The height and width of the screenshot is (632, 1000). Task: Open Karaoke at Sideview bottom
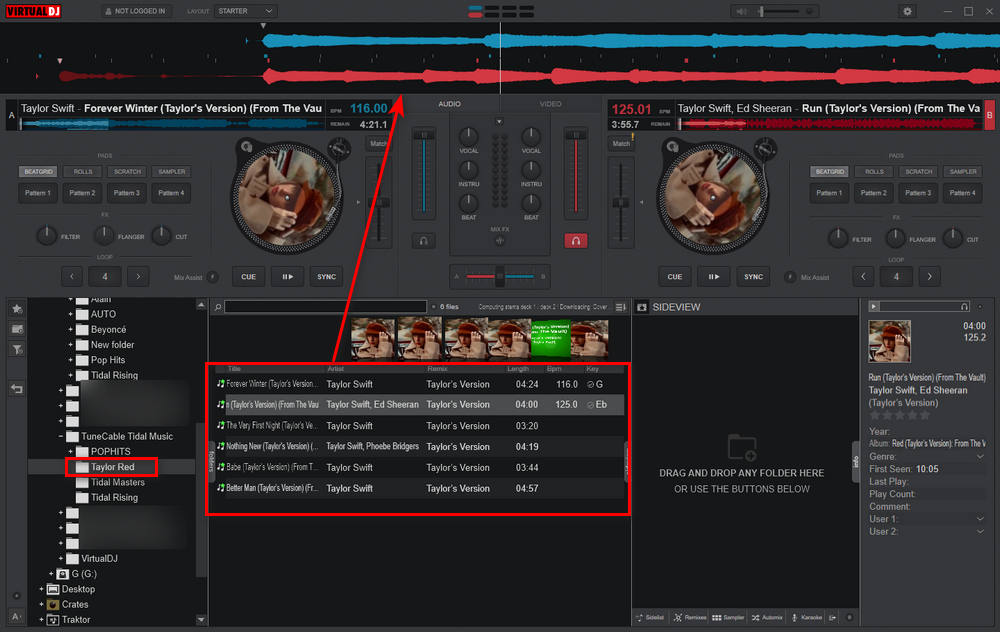click(x=807, y=617)
